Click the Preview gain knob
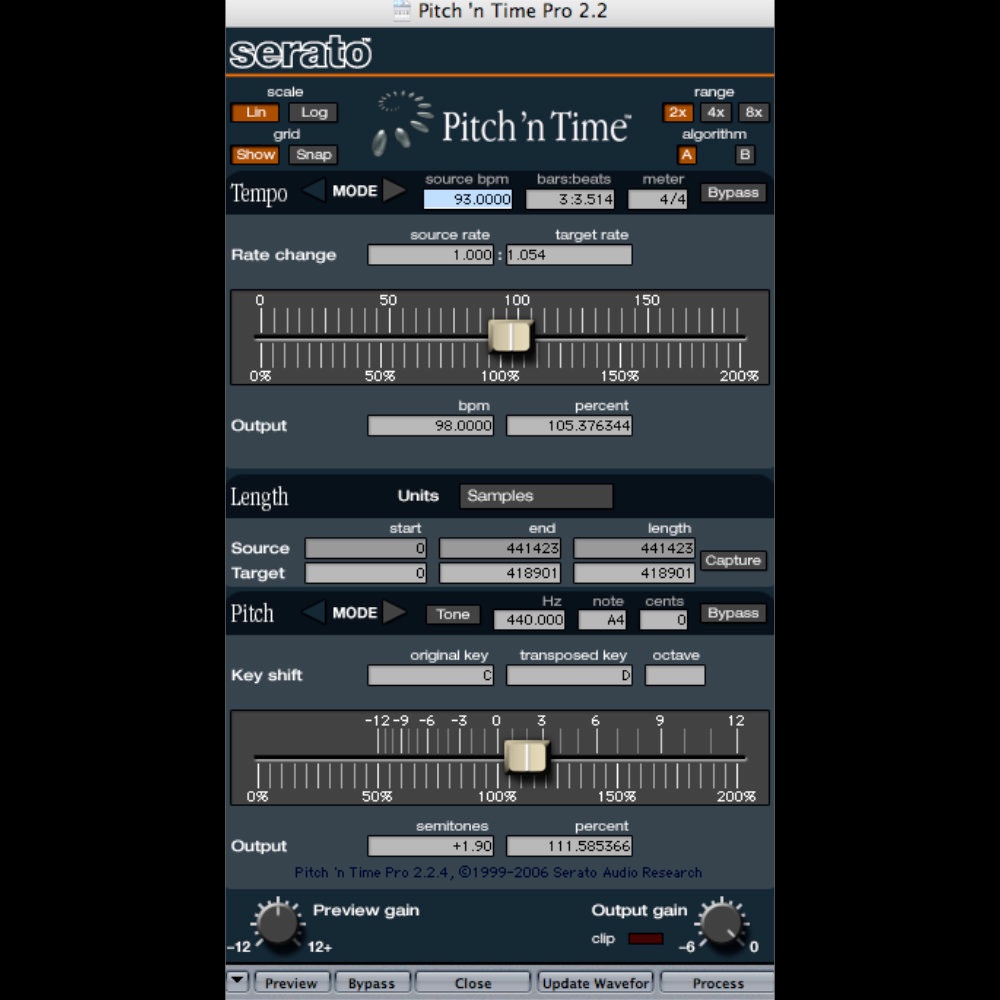This screenshot has height=1000, width=1000. (277, 923)
